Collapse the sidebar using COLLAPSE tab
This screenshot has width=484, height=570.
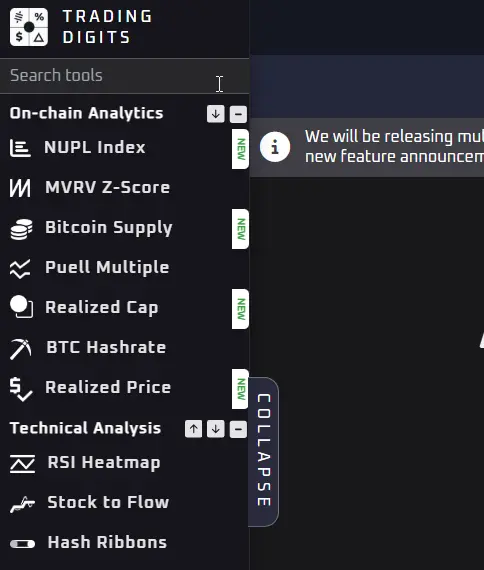(x=264, y=451)
